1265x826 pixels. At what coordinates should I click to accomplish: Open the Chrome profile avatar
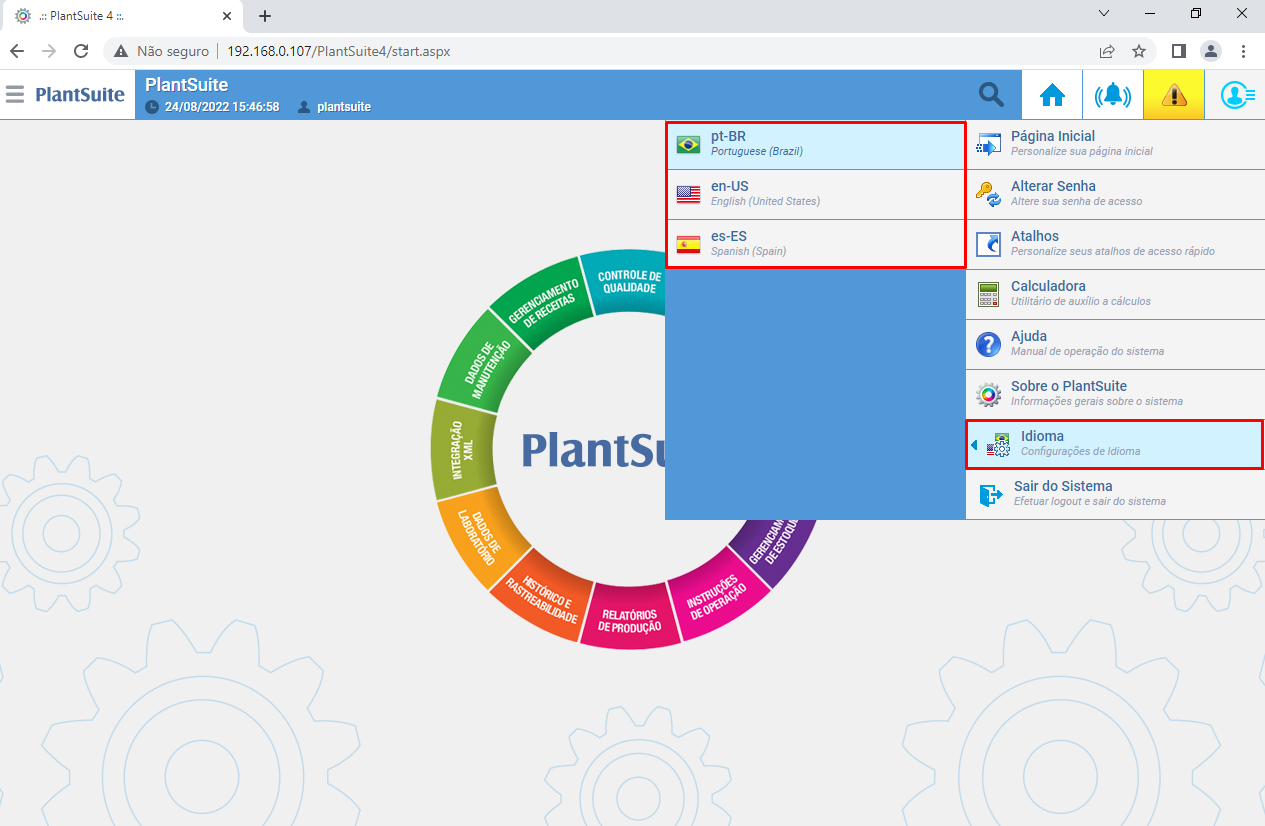click(1211, 51)
